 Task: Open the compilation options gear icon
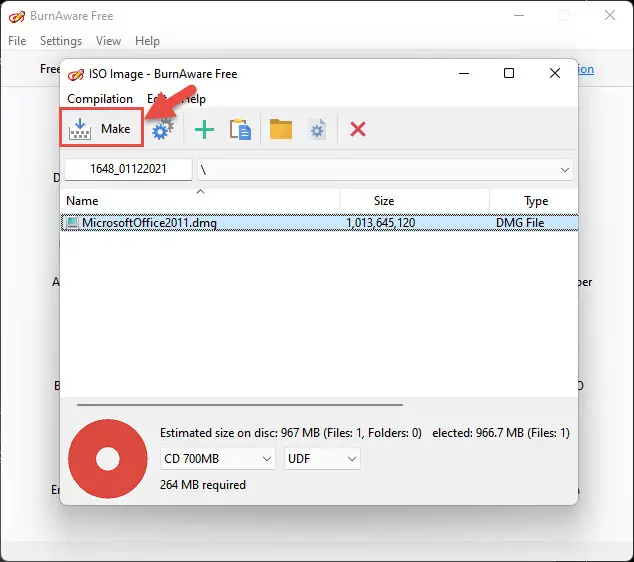163,129
